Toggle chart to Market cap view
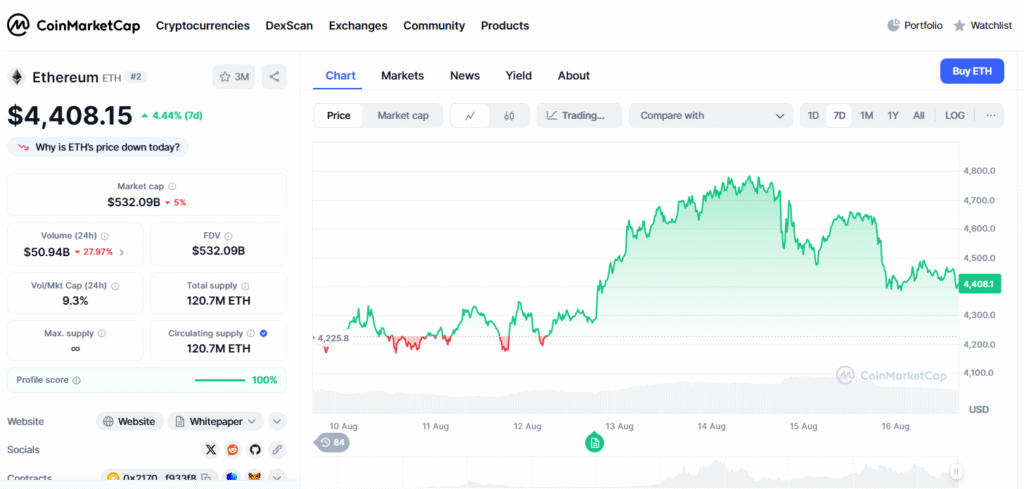This screenshot has height=489, width=1024. point(403,116)
